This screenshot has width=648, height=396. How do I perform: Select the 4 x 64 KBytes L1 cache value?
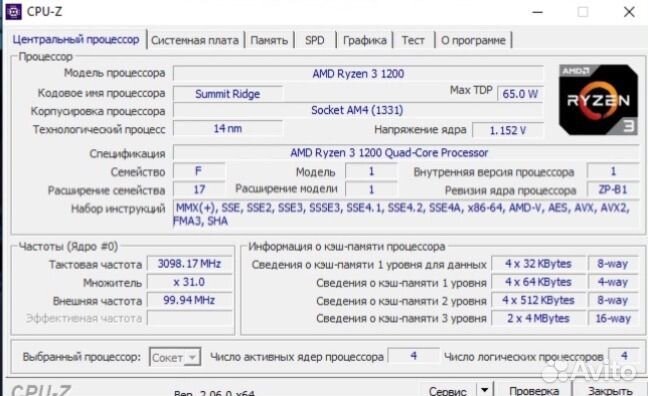tap(538, 282)
